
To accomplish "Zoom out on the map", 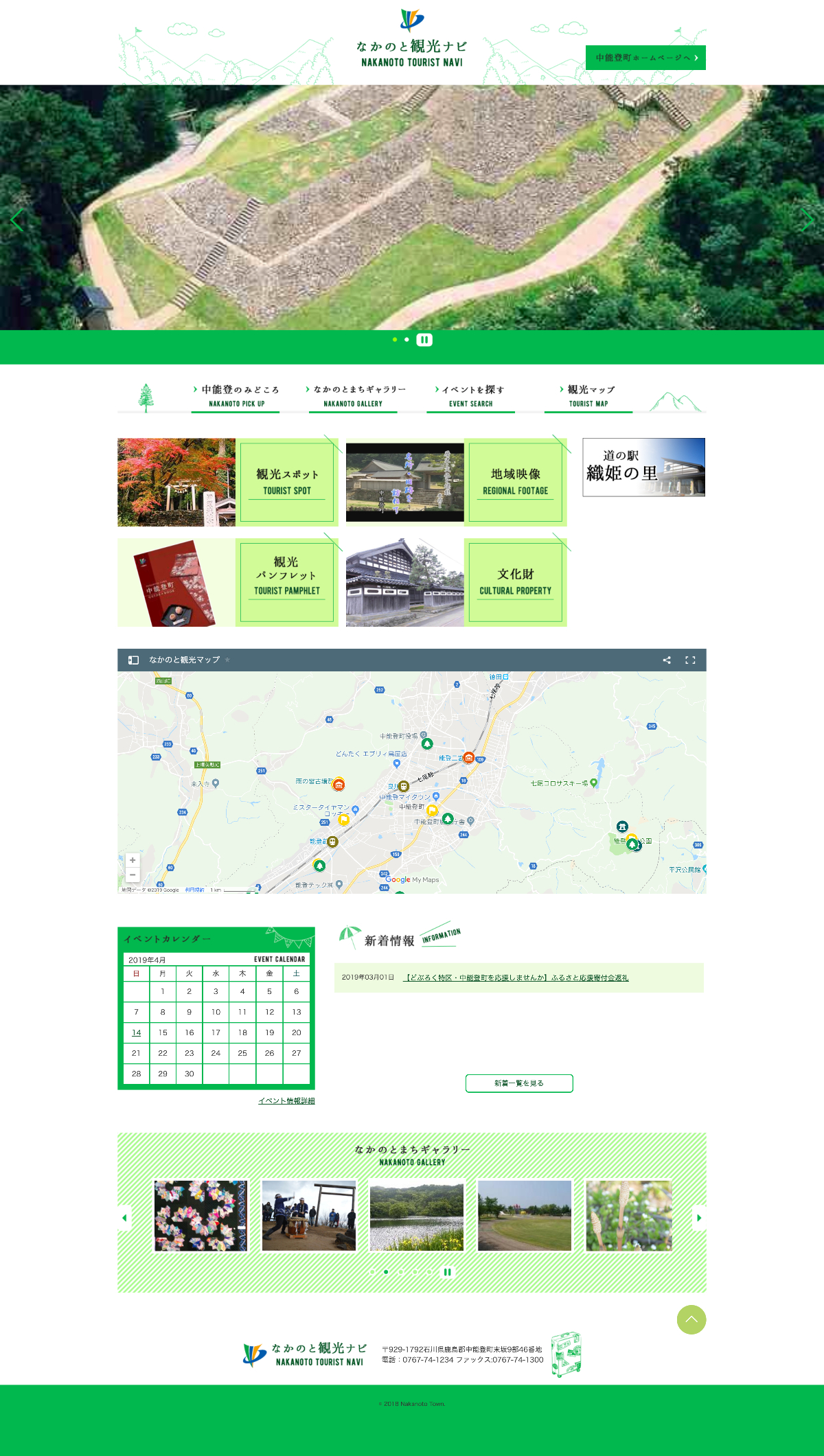I will 133,875.
